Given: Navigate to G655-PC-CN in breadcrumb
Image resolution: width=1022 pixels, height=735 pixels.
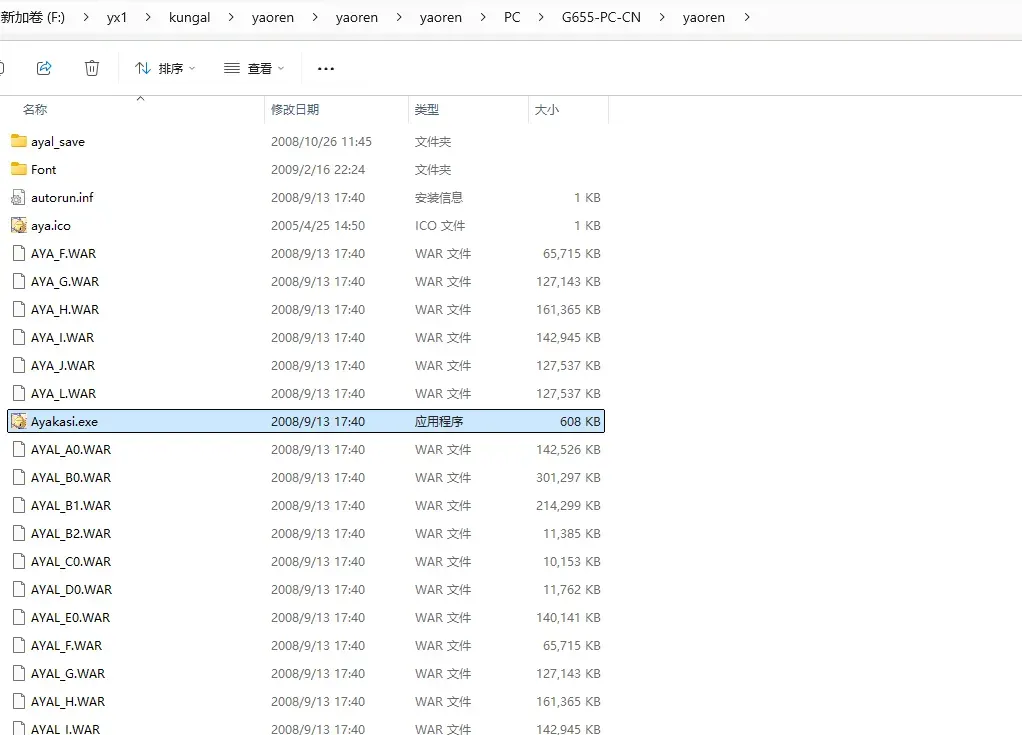Looking at the screenshot, I should tap(601, 18).
